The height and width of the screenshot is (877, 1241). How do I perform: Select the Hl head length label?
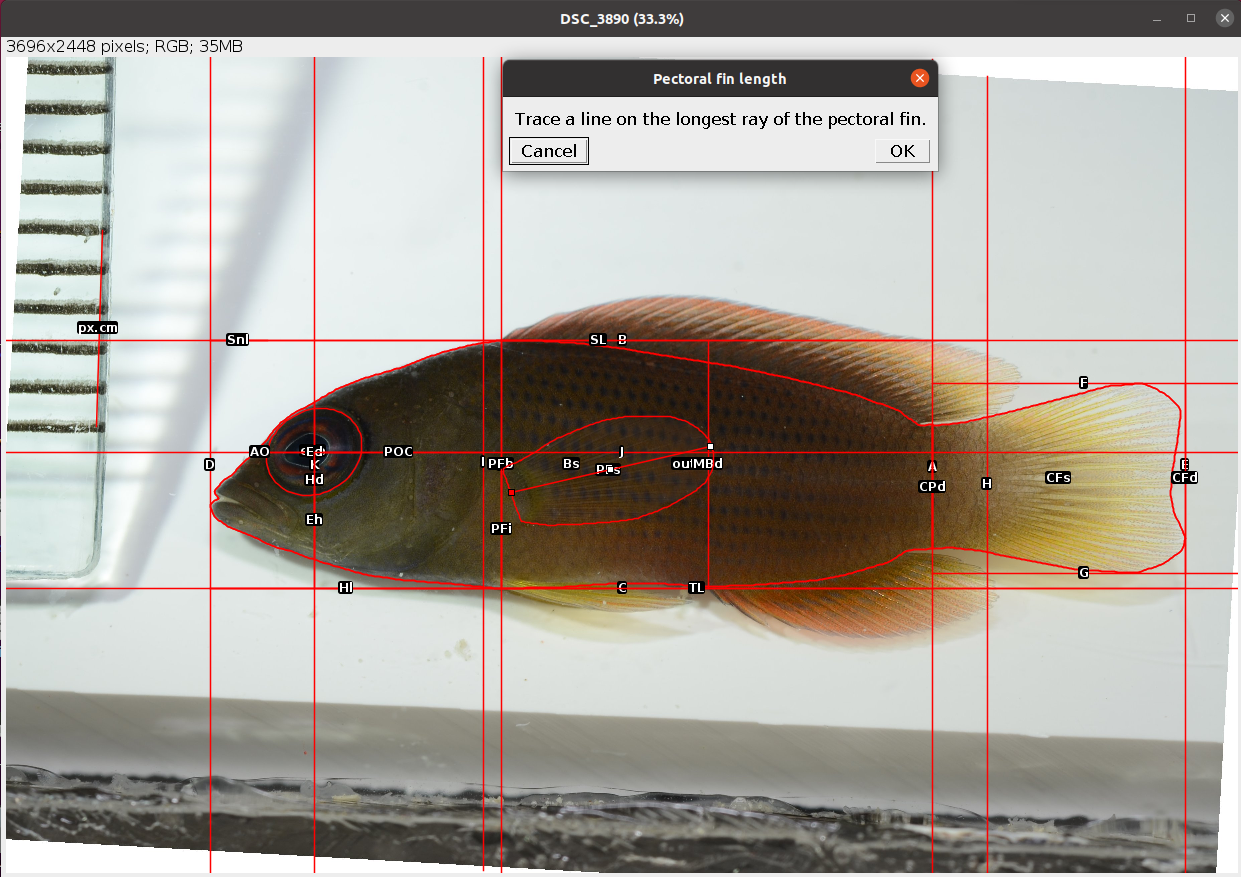(344, 587)
